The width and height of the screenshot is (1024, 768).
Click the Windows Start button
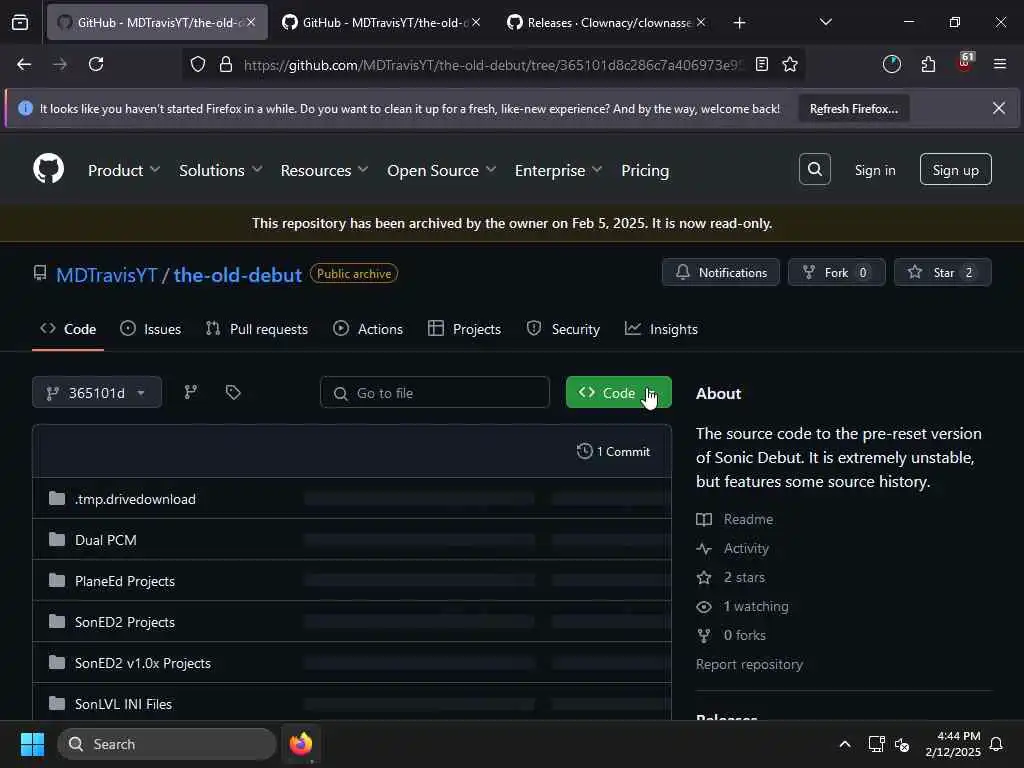click(32, 744)
